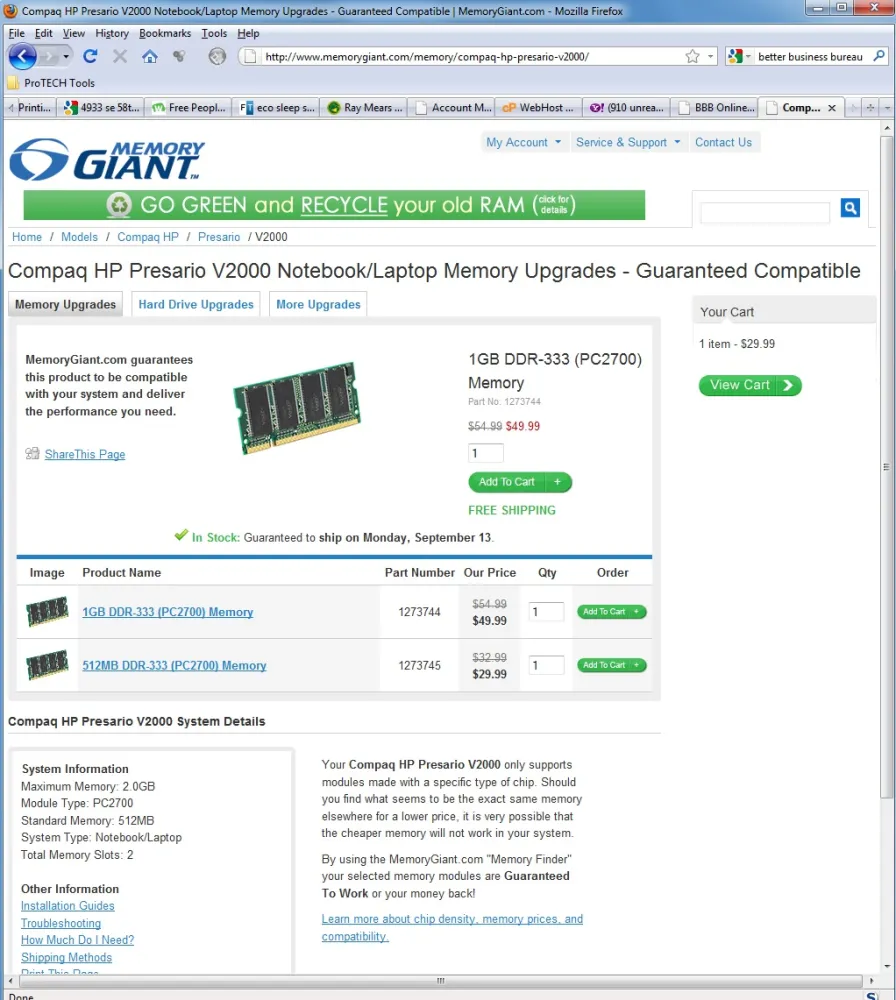Click the 1GB memory module product image

(297, 408)
